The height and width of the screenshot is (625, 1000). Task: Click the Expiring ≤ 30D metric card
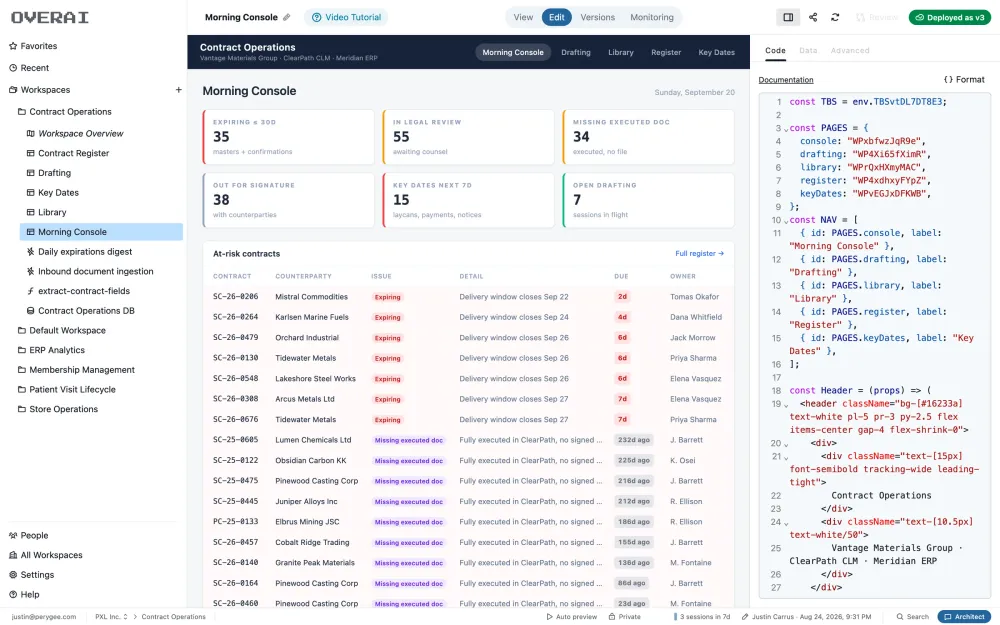tap(288, 137)
